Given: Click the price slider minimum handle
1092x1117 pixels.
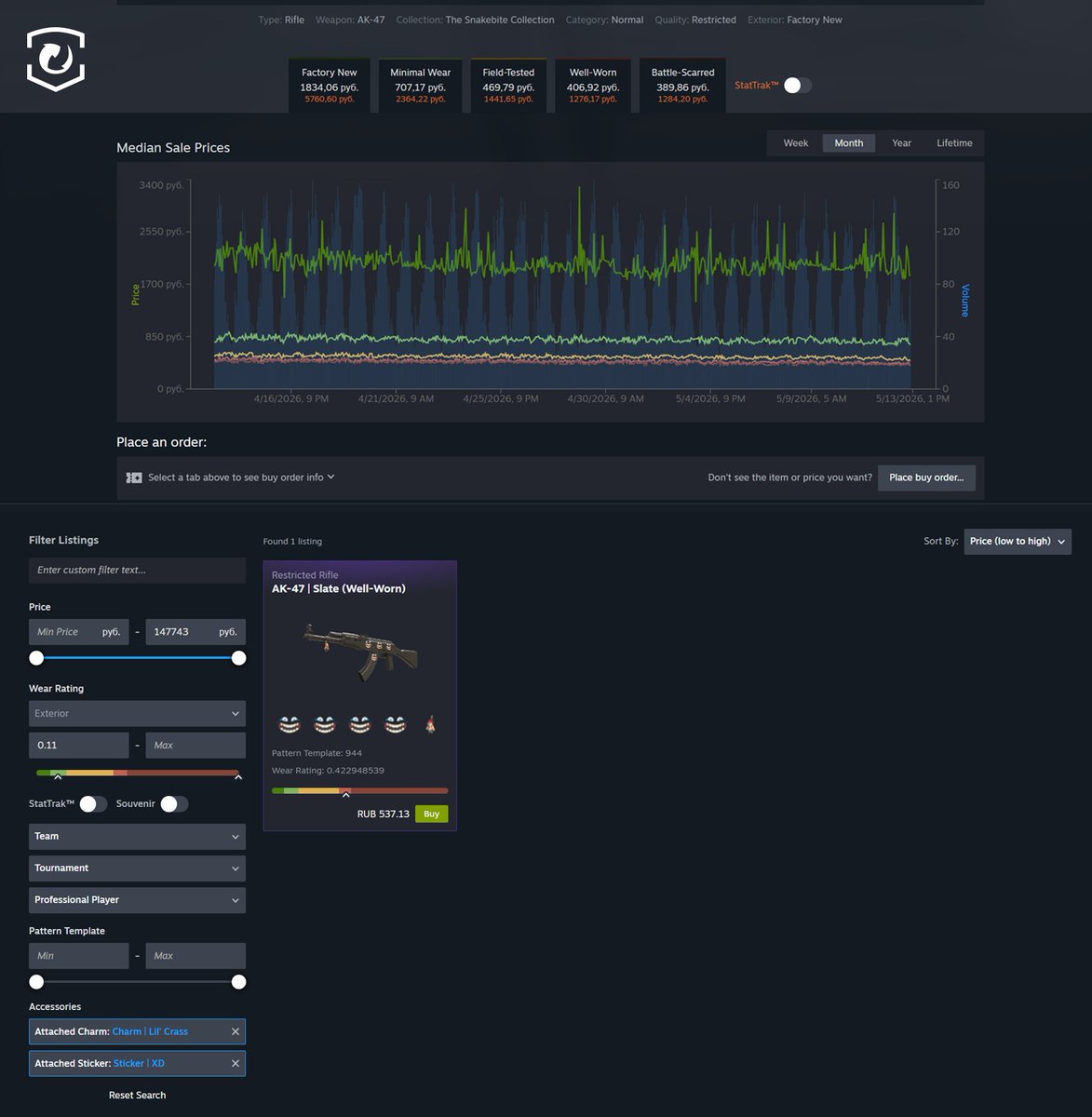Looking at the screenshot, I should (36, 658).
